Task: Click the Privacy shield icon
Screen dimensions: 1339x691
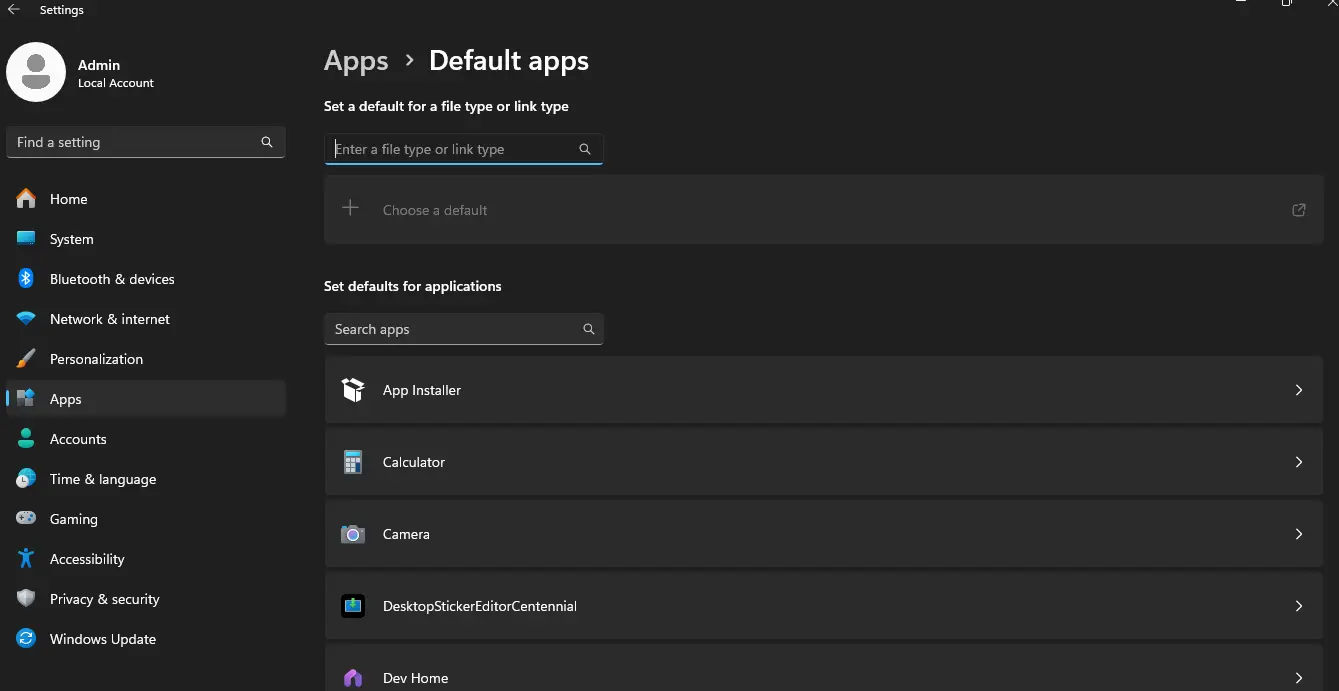Action: [x=26, y=599]
